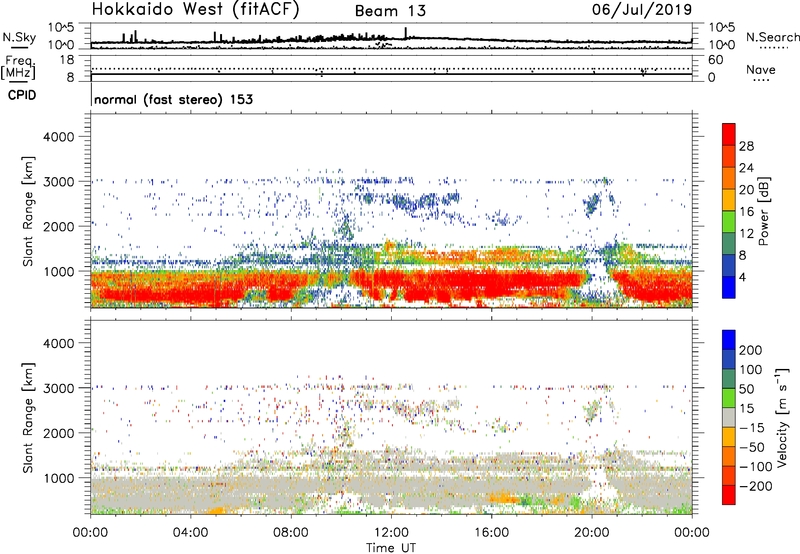Click the '08:00' time axis label
The width and height of the screenshot is (800, 554).
coord(291,533)
